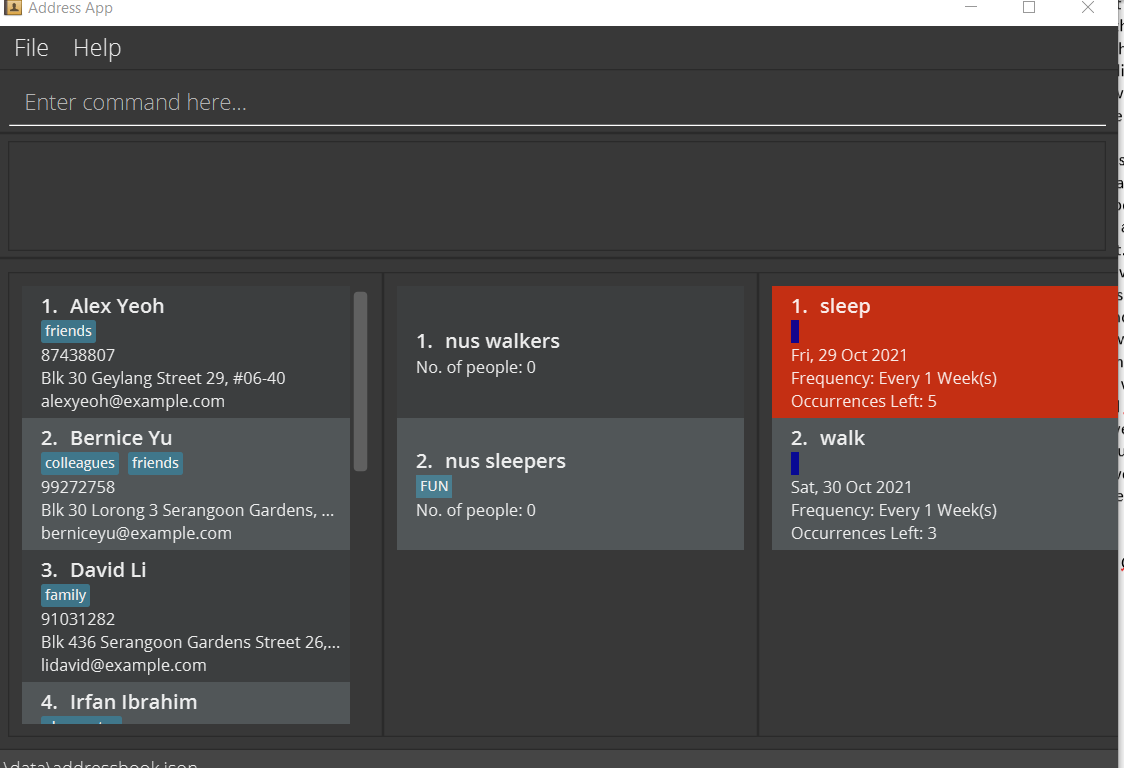Click the Address App title bar icon

(12, 8)
